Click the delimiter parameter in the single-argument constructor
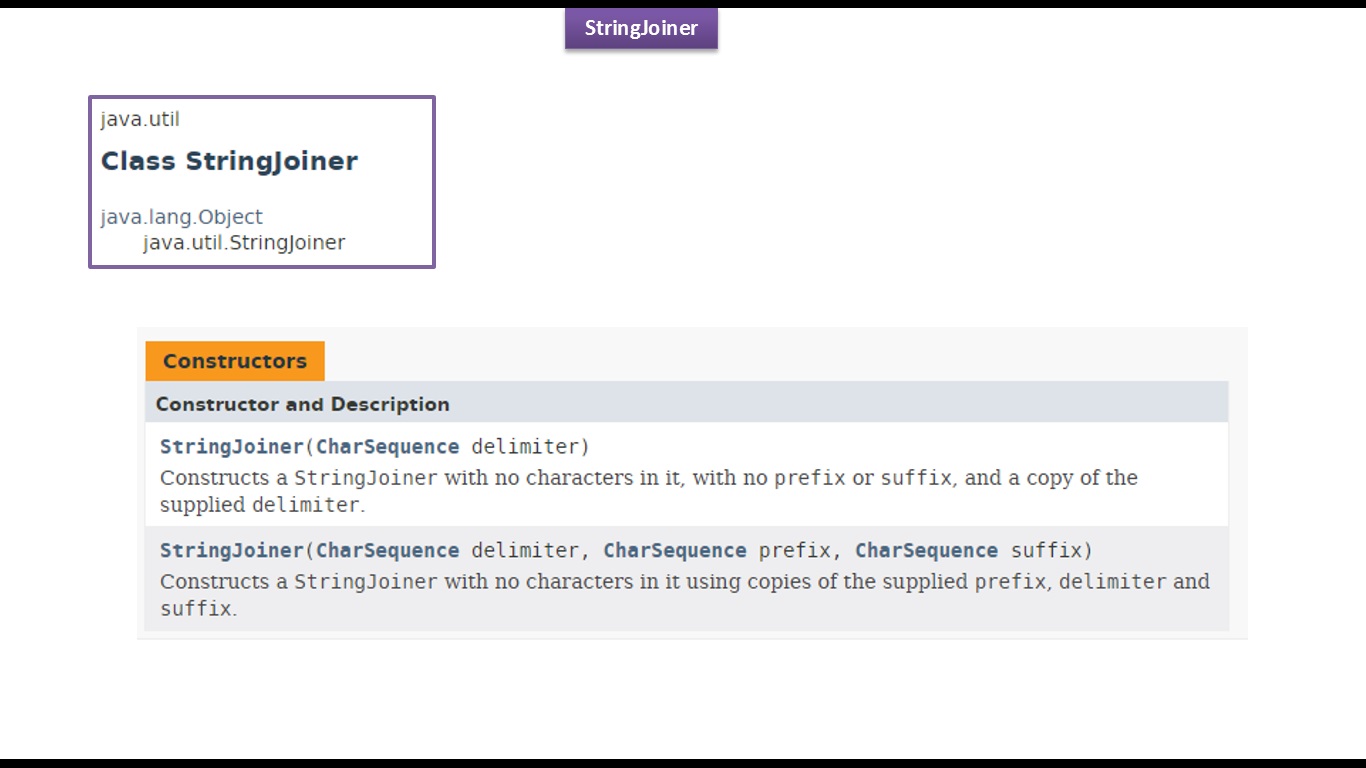The image size is (1366, 768). click(x=527, y=446)
